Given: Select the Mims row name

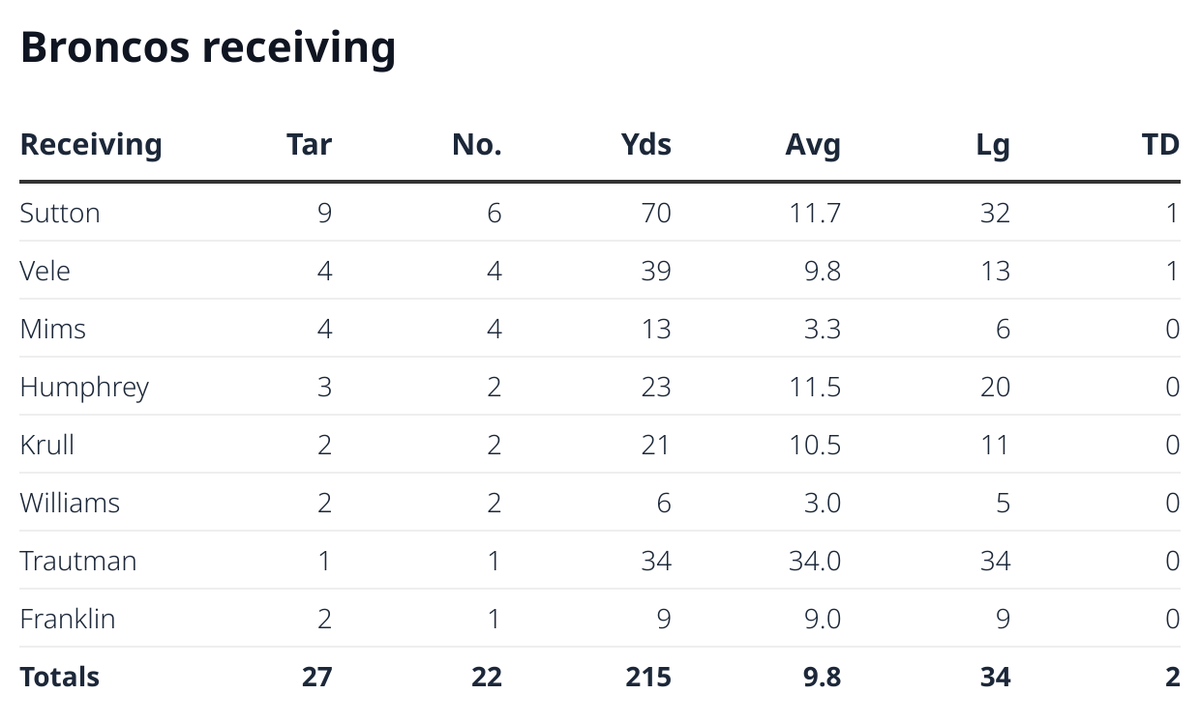Looking at the screenshot, I should 53,329.
